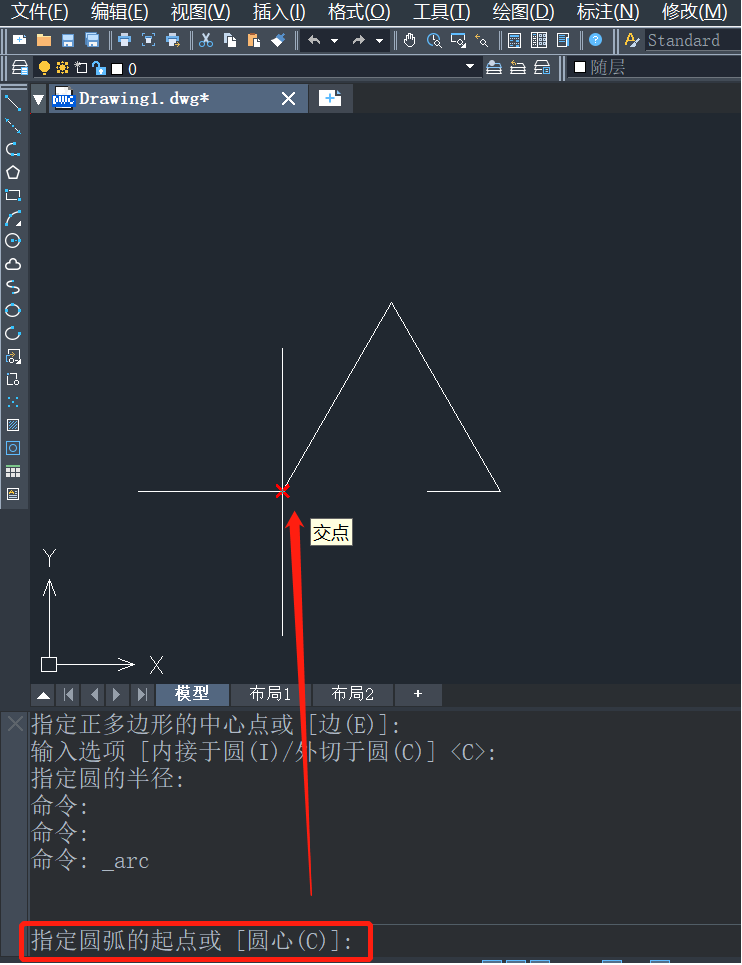
Task: Expand the drawing tabs list triangle
Action: click(x=39, y=99)
